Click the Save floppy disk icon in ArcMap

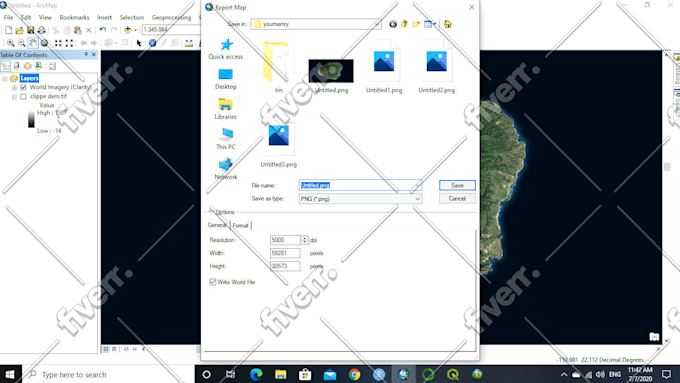tap(30, 30)
